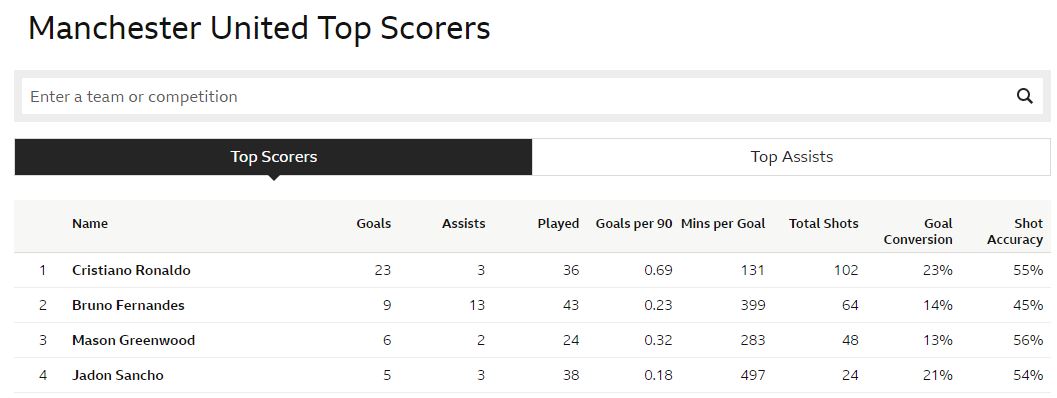Image resolution: width=1057 pixels, height=398 pixels.
Task: Open Cristiano Ronaldo player link
Action: point(131,271)
